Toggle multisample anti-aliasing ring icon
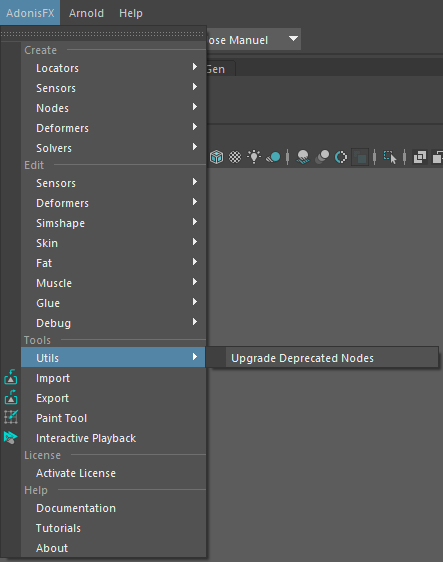 (x=341, y=157)
